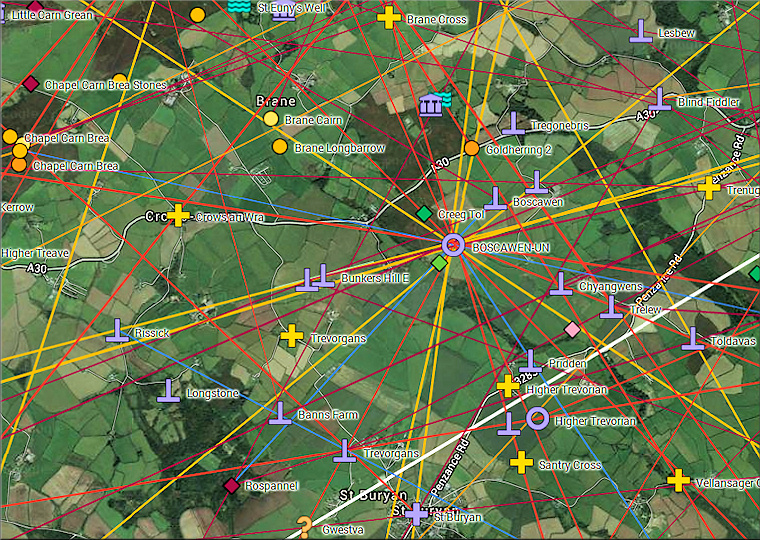Click the BOSCAWEN-UN label text
This screenshot has height=540, width=760.
(x=511, y=248)
